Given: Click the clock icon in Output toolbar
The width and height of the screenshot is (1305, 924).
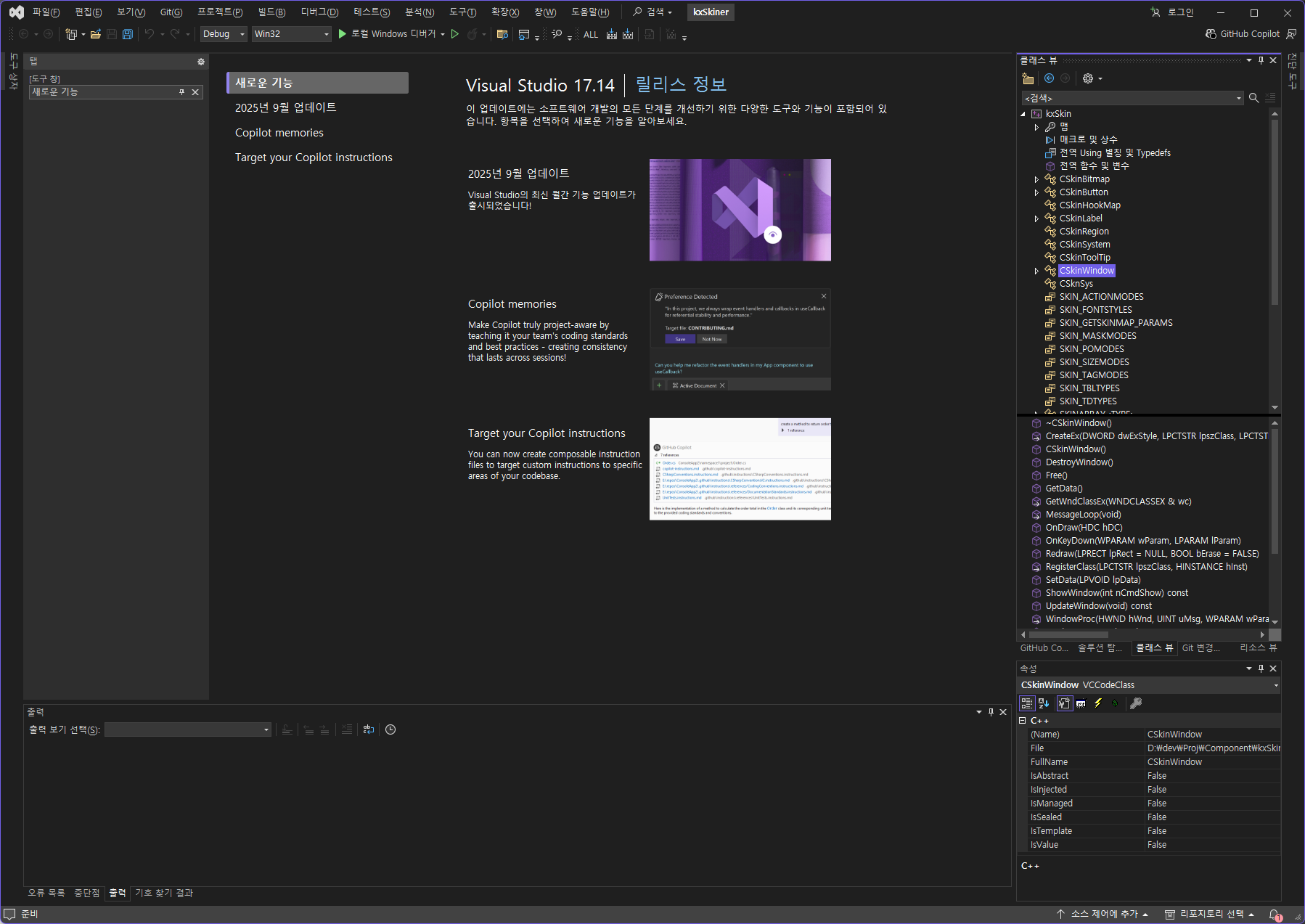Looking at the screenshot, I should click(390, 729).
